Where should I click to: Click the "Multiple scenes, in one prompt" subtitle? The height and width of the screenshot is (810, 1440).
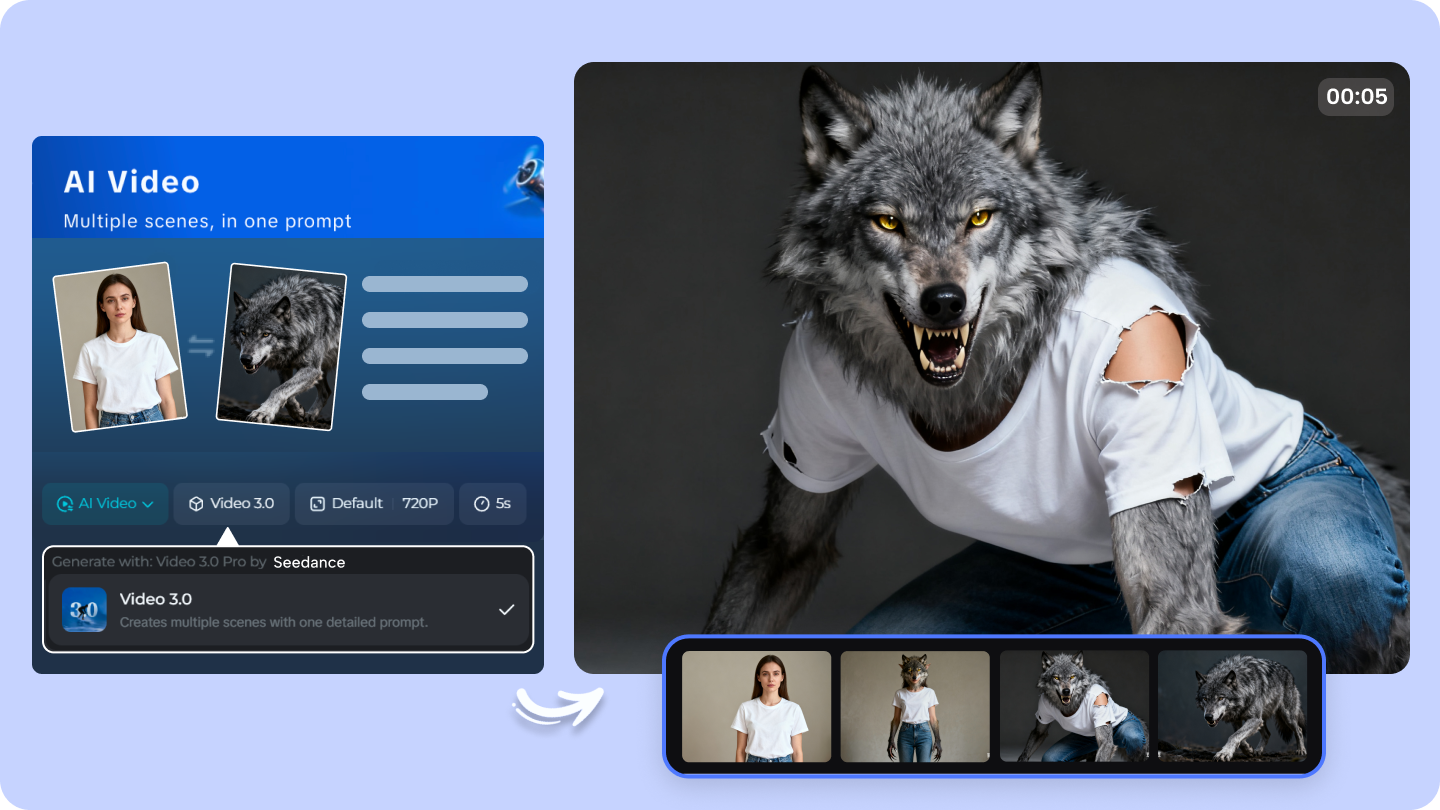click(x=208, y=221)
